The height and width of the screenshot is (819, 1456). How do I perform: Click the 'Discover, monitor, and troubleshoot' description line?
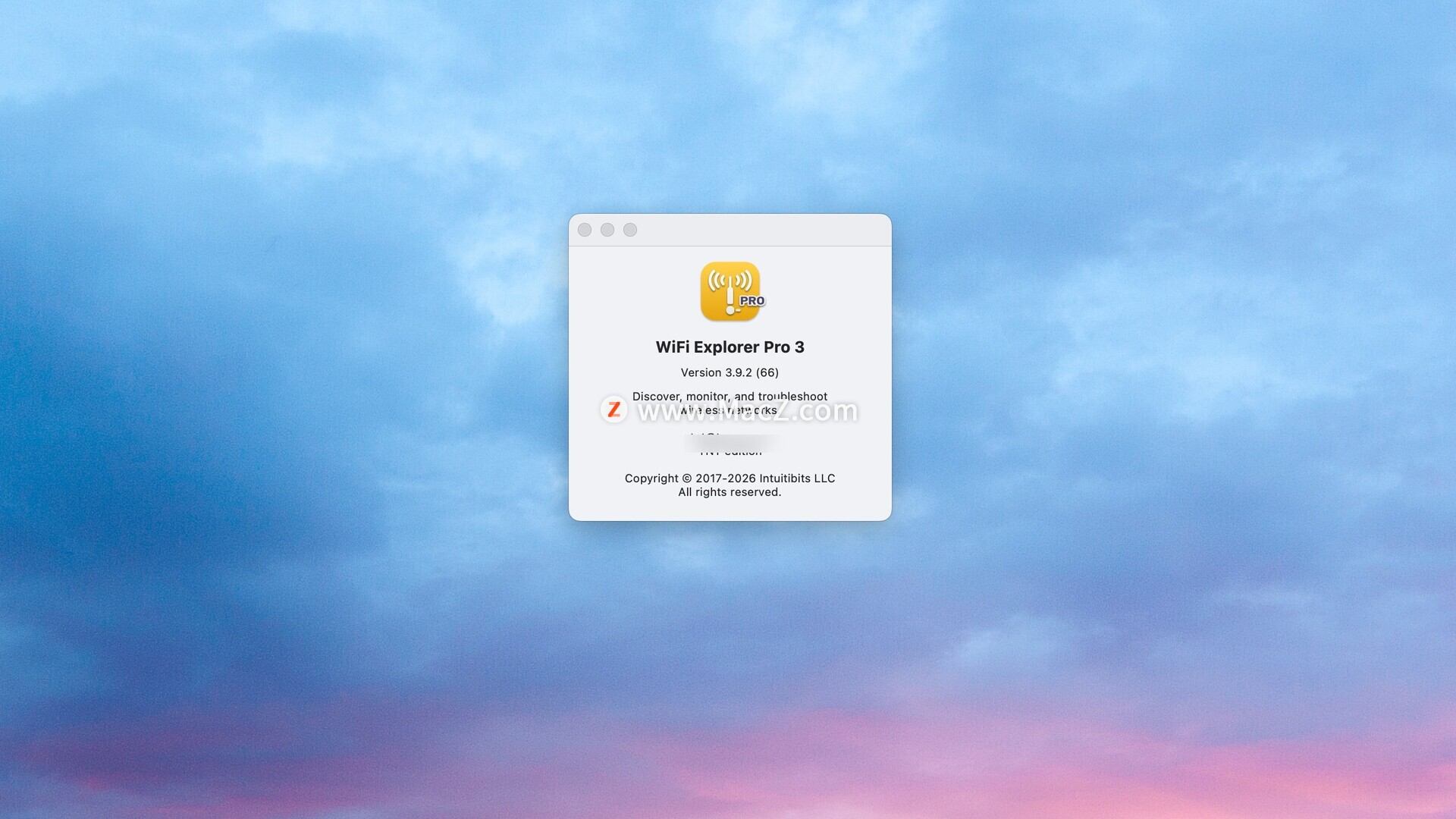click(730, 396)
